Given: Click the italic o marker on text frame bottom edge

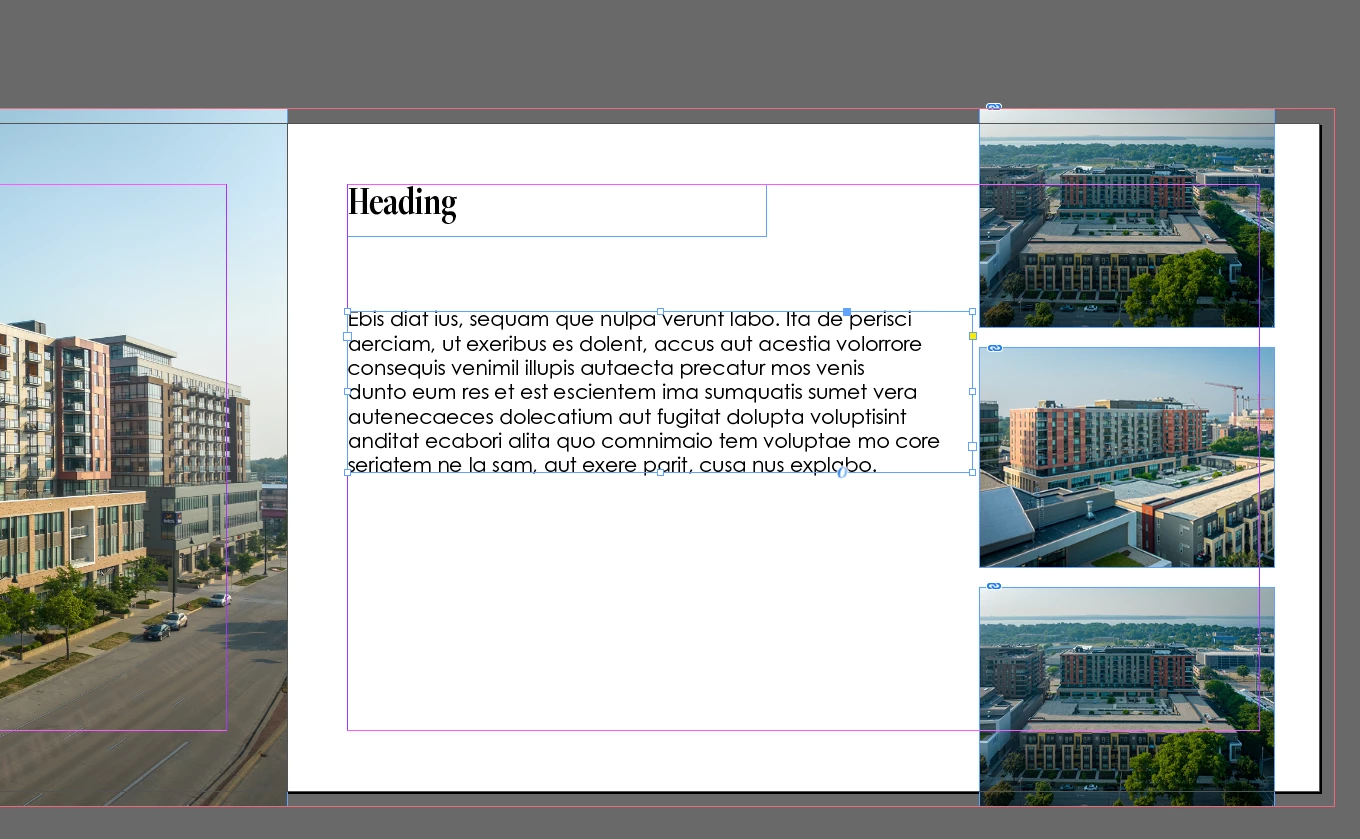Looking at the screenshot, I should point(842,472).
